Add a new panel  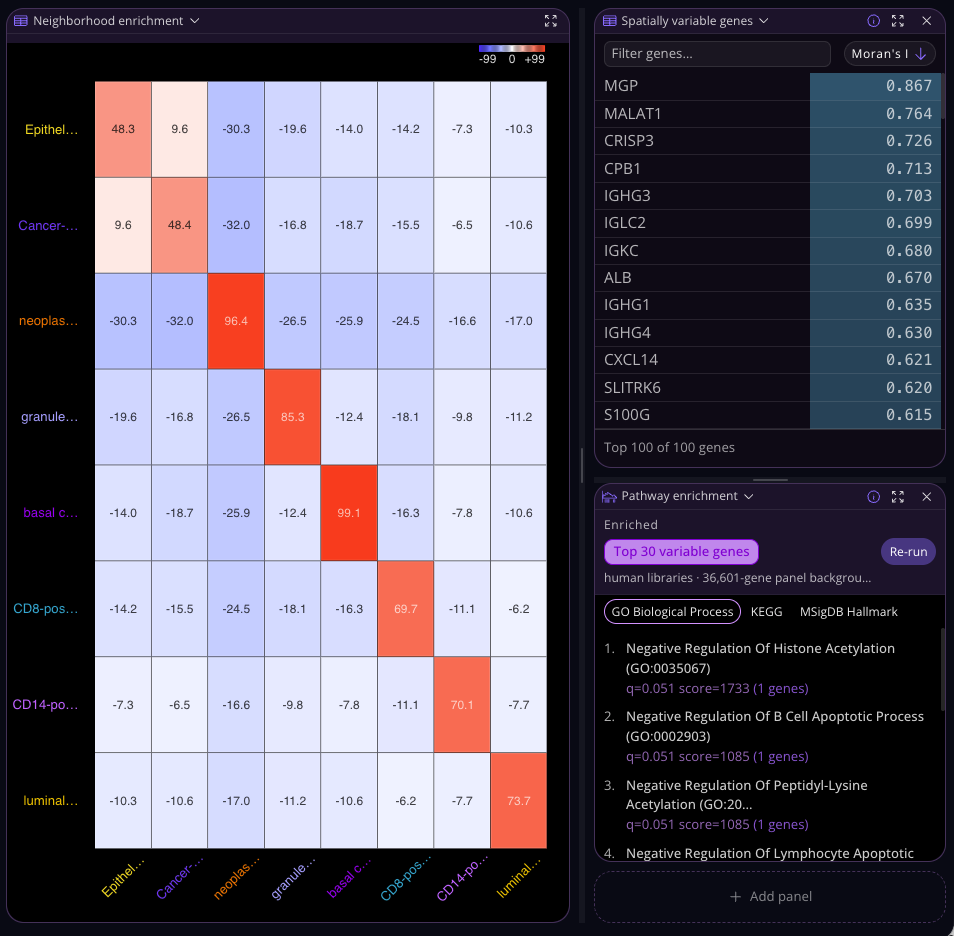pos(770,896)
